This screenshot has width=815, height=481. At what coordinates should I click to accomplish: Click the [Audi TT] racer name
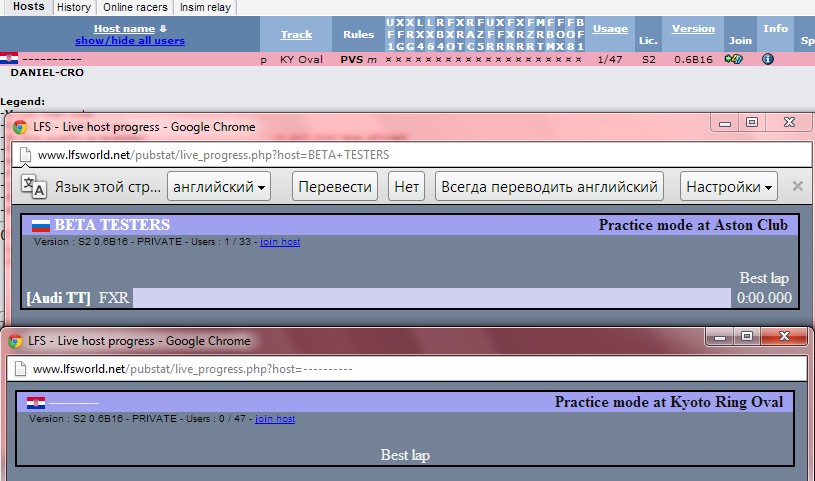coord(59,298)
